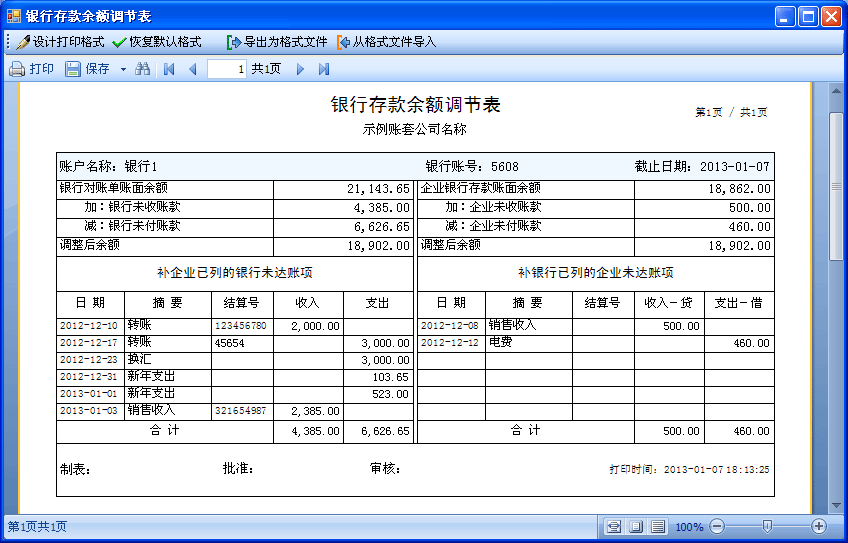Viewport: 848px width, 543px height.
Task: Click 导出为格式文件 export button
Action: coord(277,42)
